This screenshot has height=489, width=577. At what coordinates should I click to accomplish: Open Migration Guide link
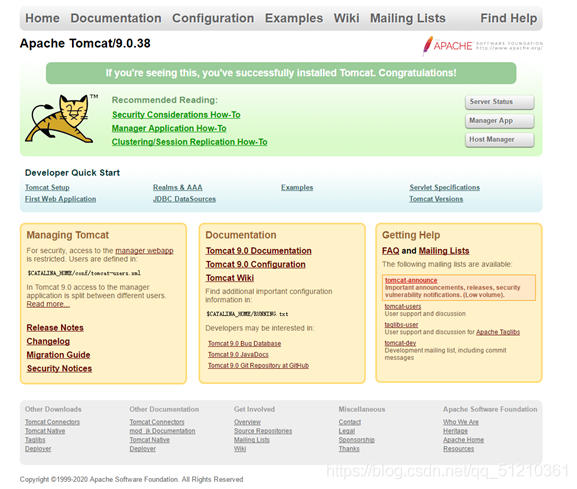[58, 355]
